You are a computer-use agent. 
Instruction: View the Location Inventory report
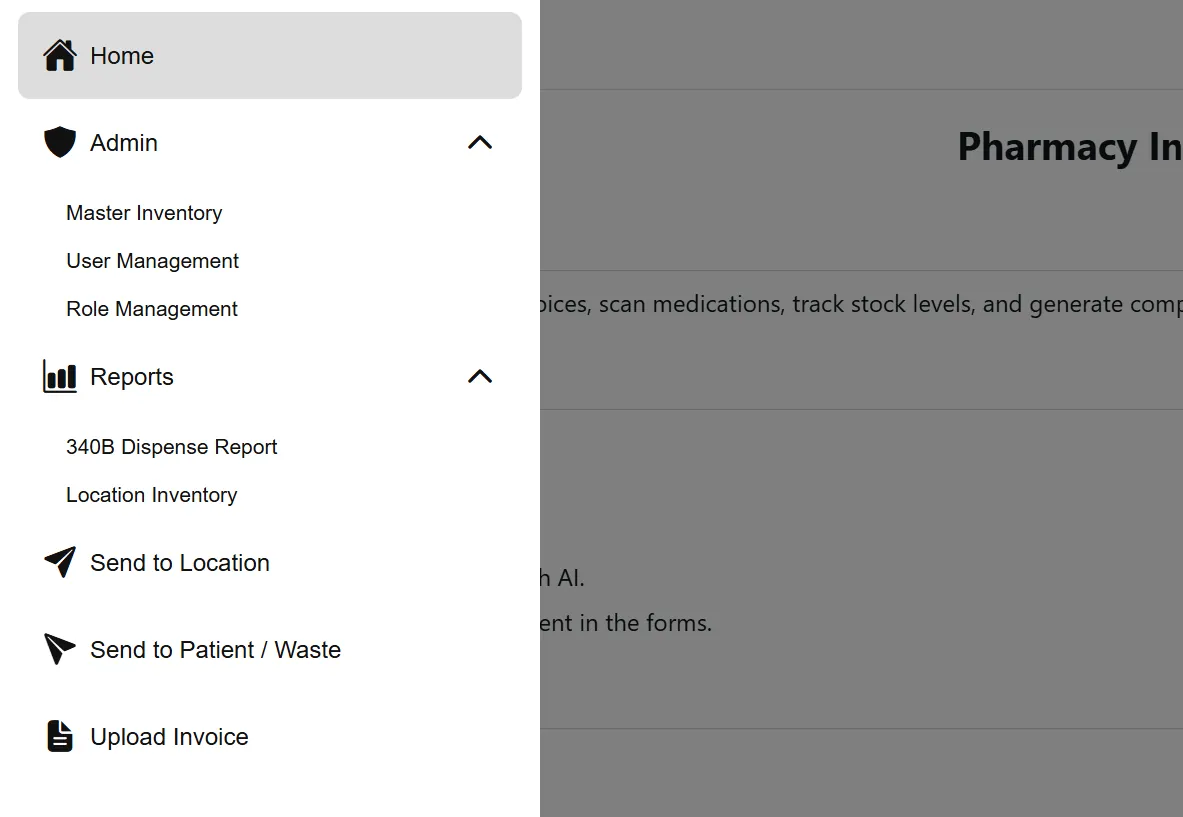tap(152, 495)
